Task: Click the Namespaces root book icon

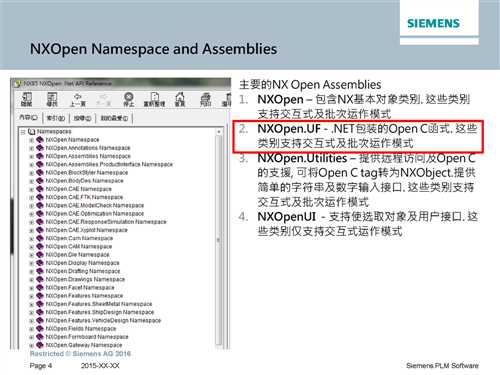Action: pos(32,132)
